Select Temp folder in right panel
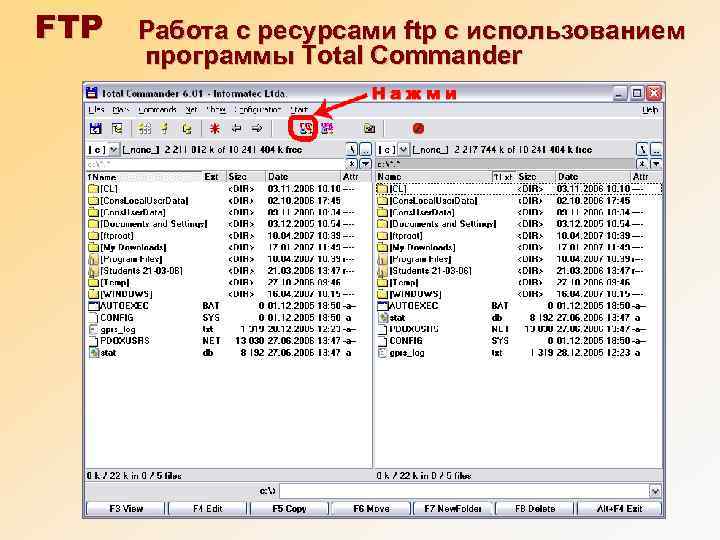 point(398,282)
